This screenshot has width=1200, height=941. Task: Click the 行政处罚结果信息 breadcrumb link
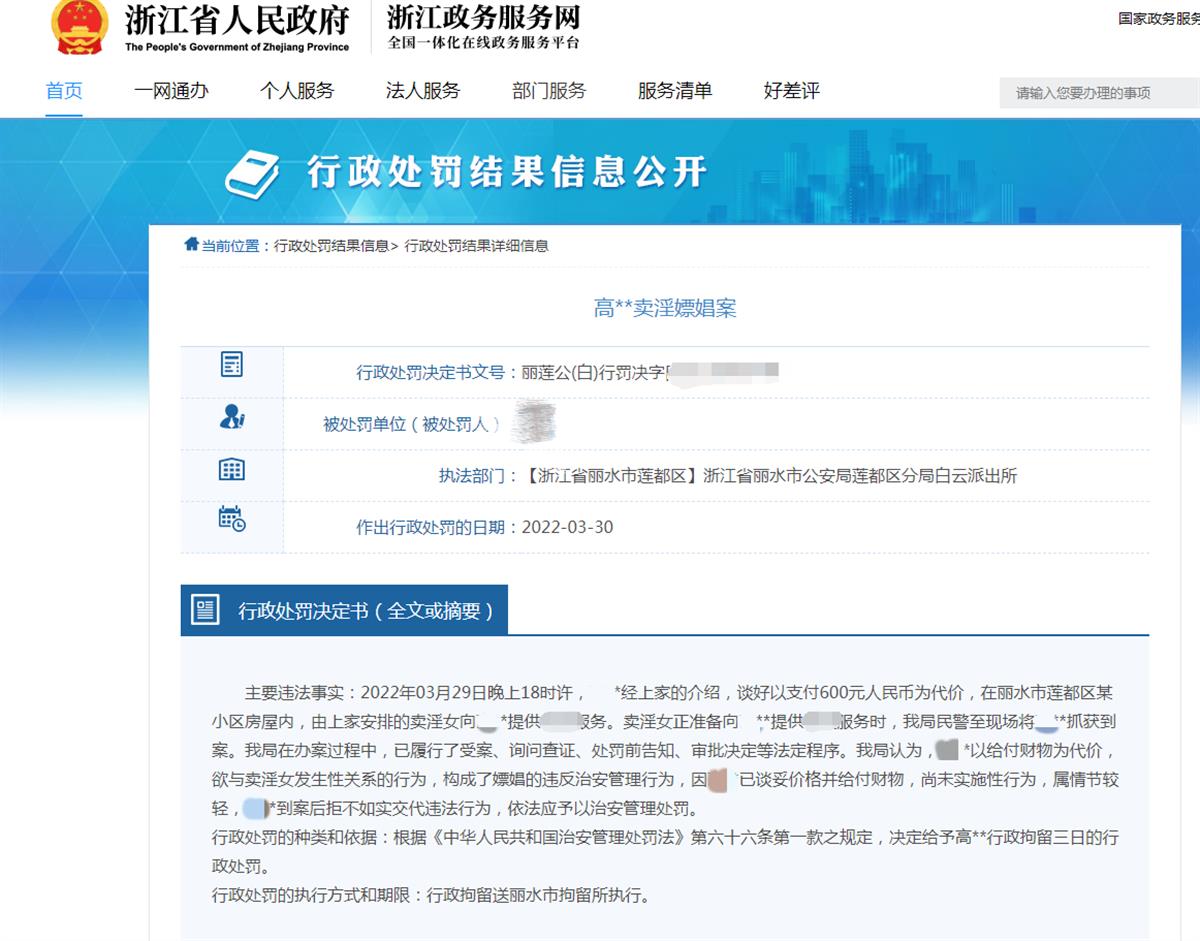pos(332,245)
